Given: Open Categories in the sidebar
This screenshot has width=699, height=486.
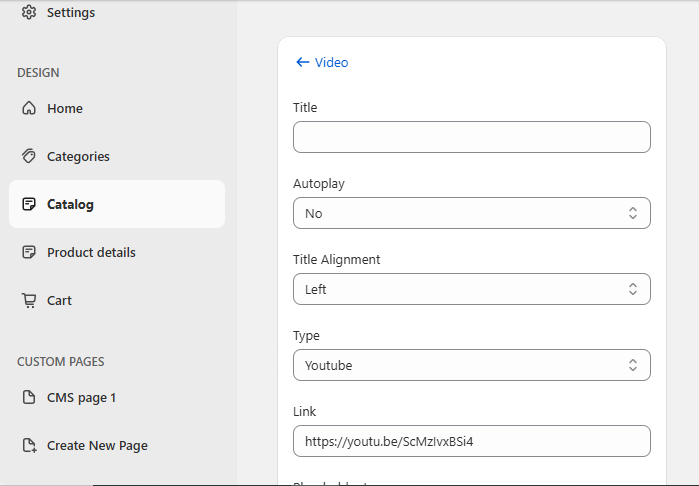Looking at the screenshot, I should pyautogui.click(x=117, y=157).
